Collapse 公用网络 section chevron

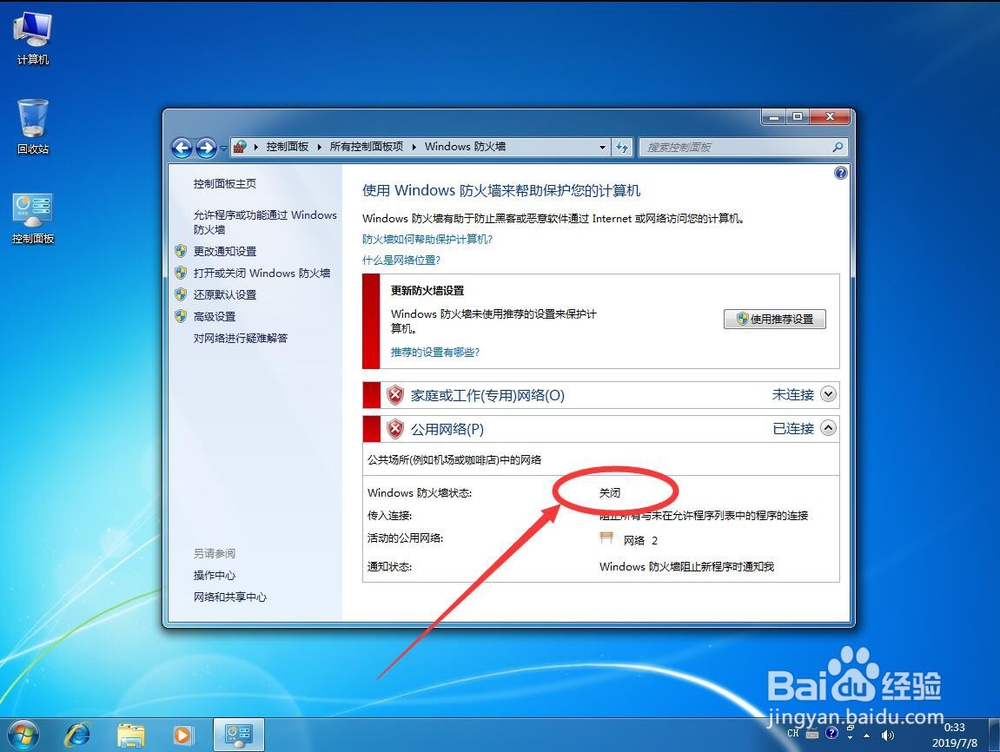[828, 427]
